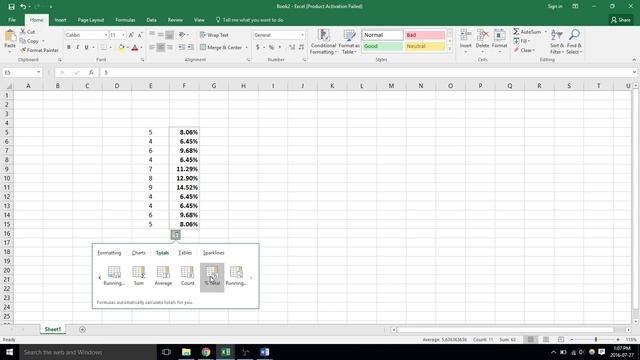640x360 pixels.
Task: Switch to the Insert ribbon tab
Action: click(x=60, y=20)
